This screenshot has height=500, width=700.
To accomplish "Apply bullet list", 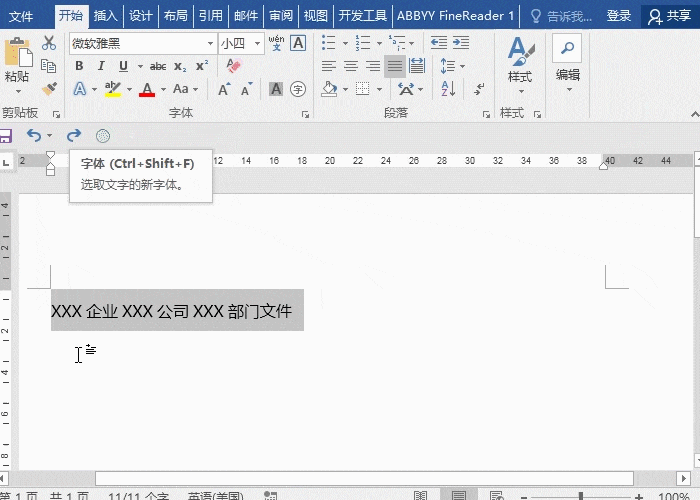I will coord(329,43).
